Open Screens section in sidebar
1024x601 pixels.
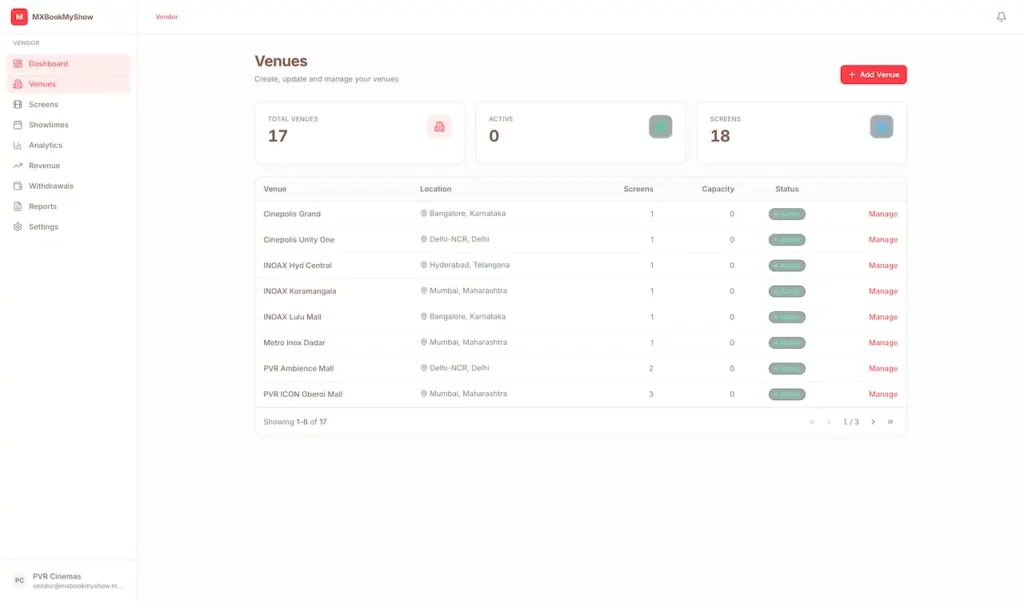[69, 105]
